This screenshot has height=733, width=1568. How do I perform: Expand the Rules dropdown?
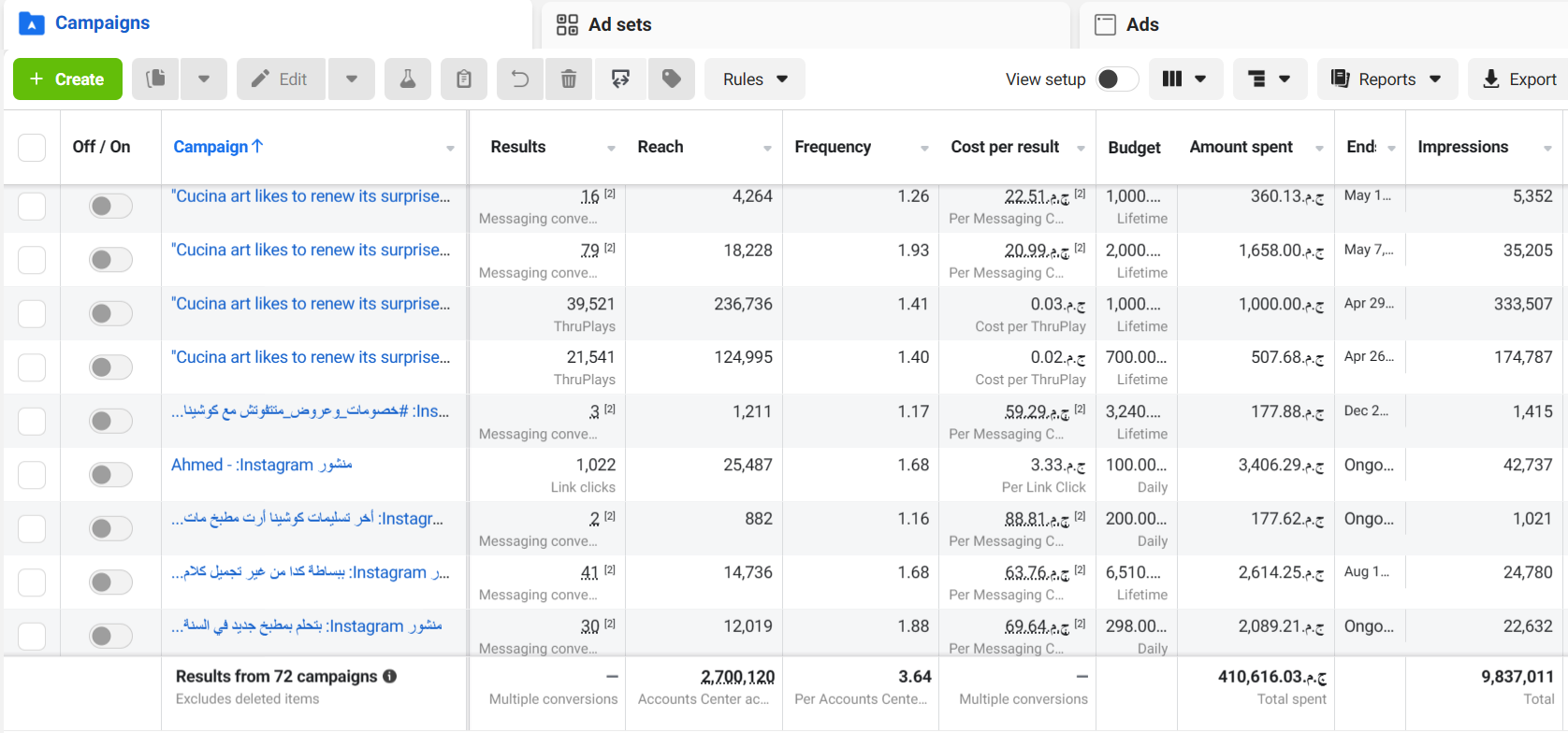point(755,79)
